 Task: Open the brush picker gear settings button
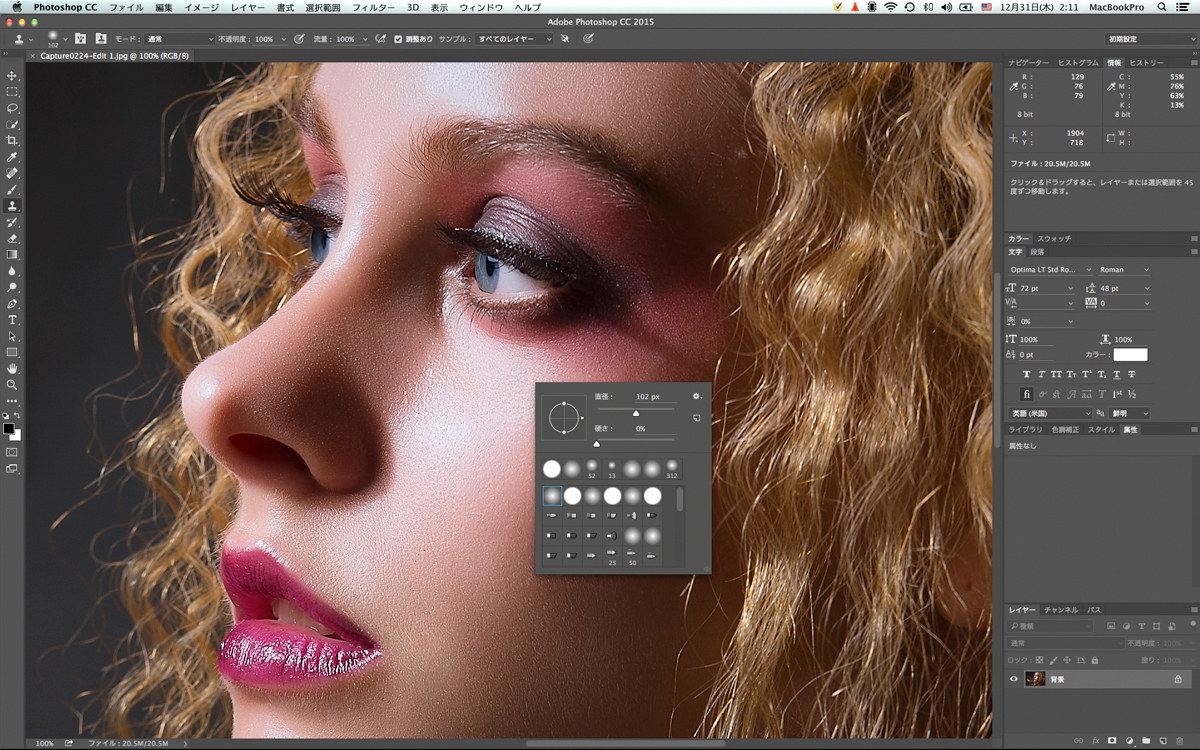point(697,396)
